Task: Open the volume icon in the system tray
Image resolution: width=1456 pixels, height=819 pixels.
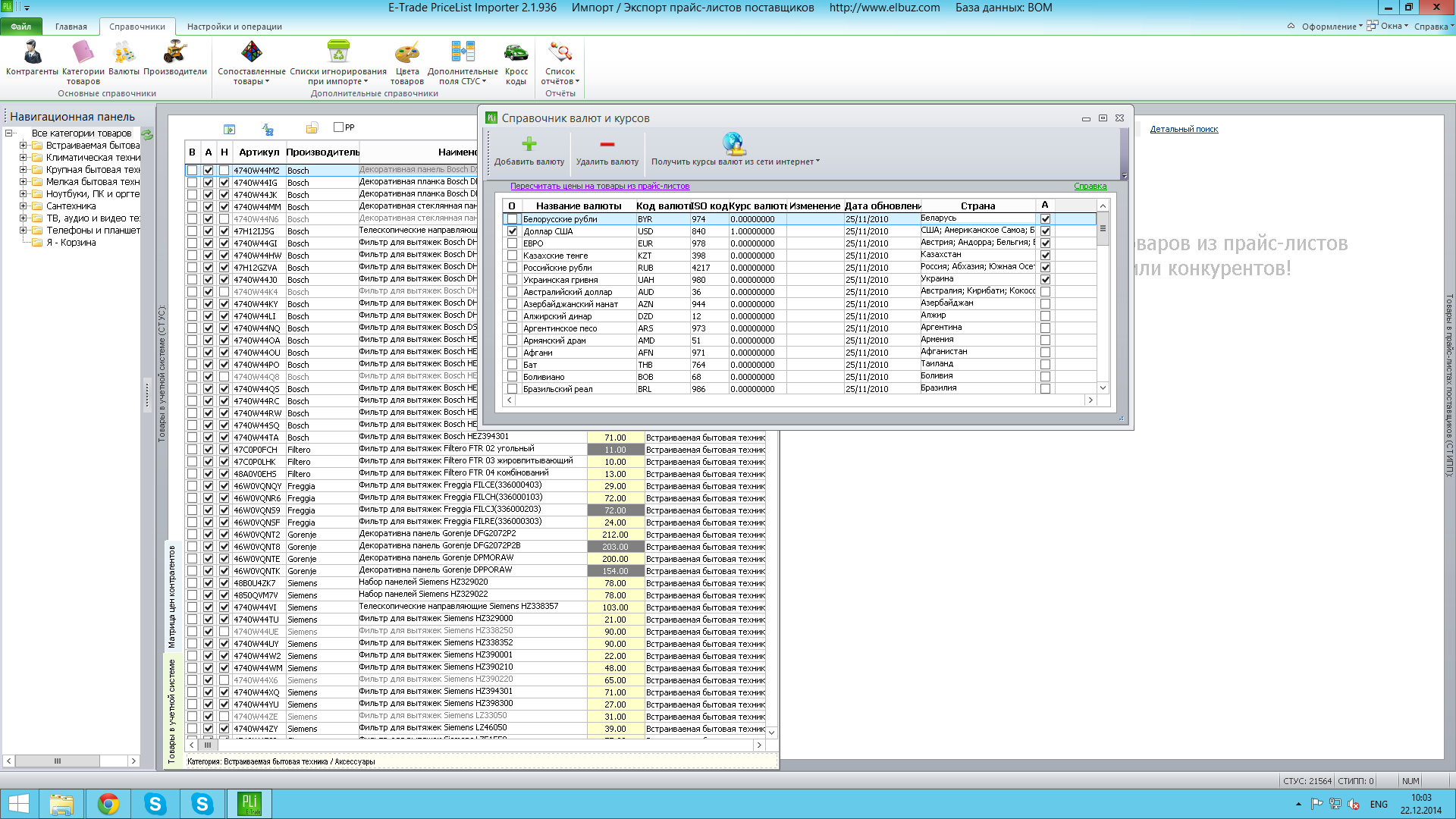Action: click(x=1353, y=805)
